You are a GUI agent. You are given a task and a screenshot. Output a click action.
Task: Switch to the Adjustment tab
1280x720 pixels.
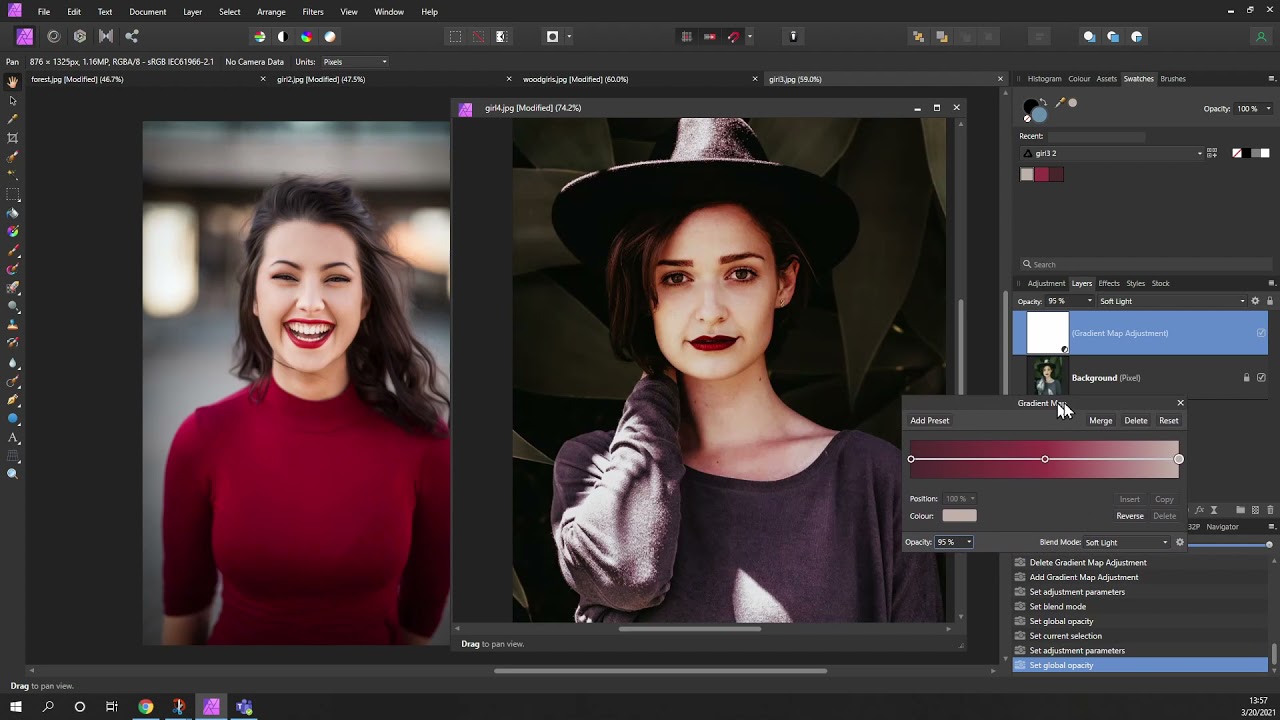1046,283
